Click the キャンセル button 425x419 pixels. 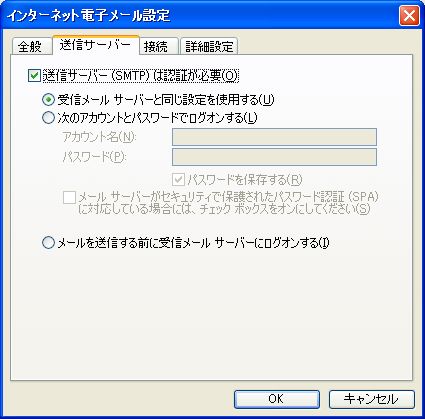point(372,399)
